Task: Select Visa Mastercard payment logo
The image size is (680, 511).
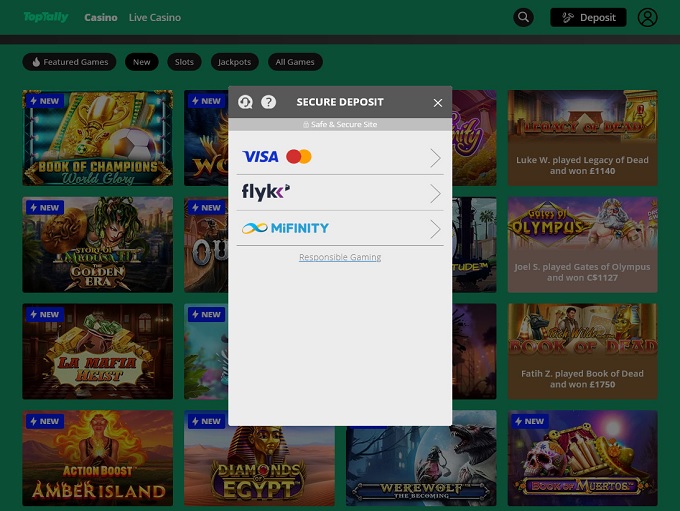Action: click(277, 157)
